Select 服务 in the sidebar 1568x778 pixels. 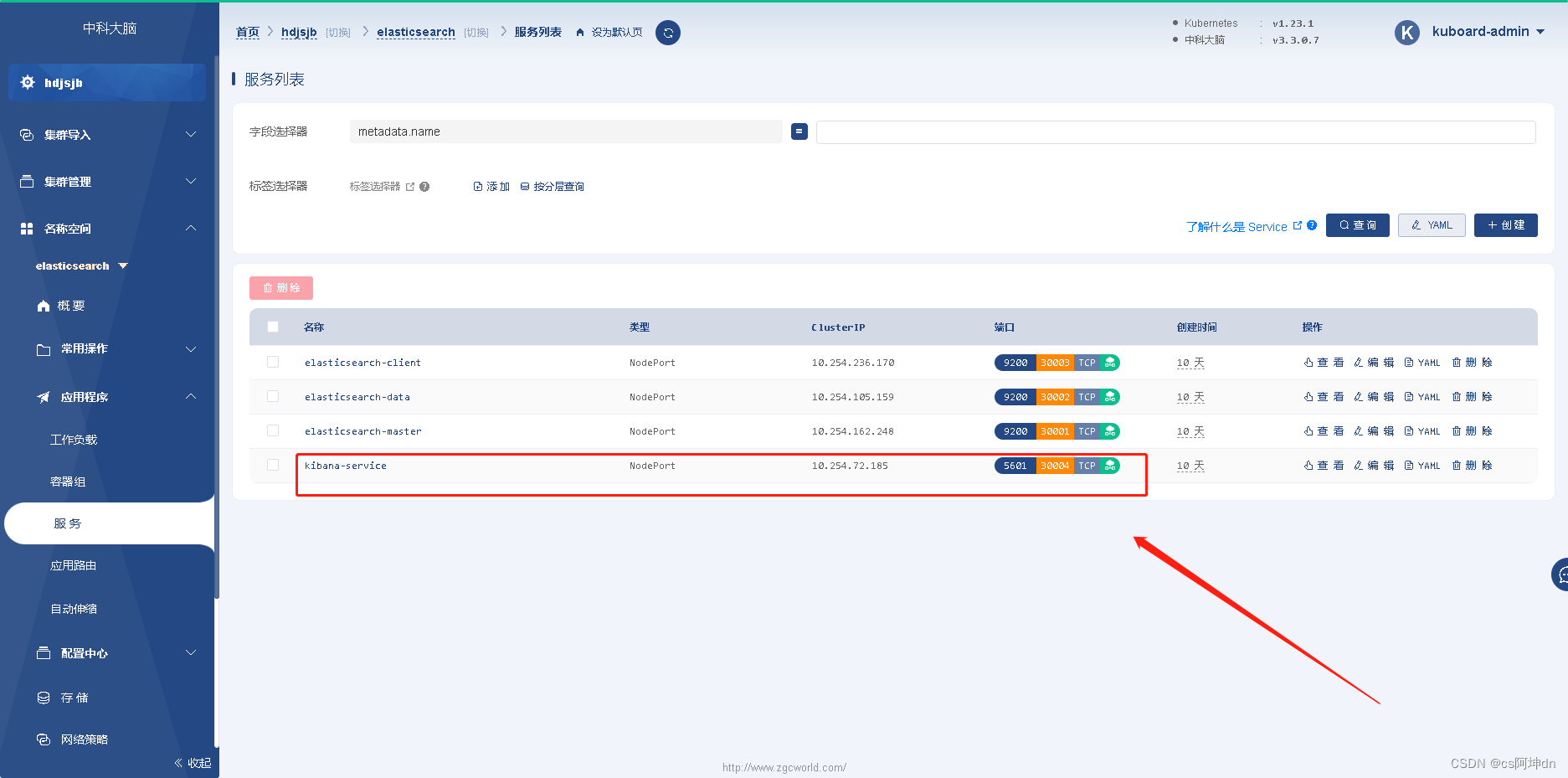[109, 523]
